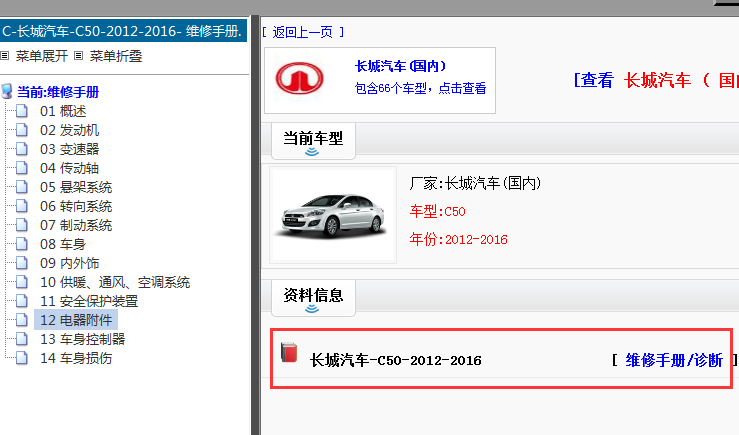Open chapter 05 悬架系统
Screen dimensions: 739x435
point(76,187)
